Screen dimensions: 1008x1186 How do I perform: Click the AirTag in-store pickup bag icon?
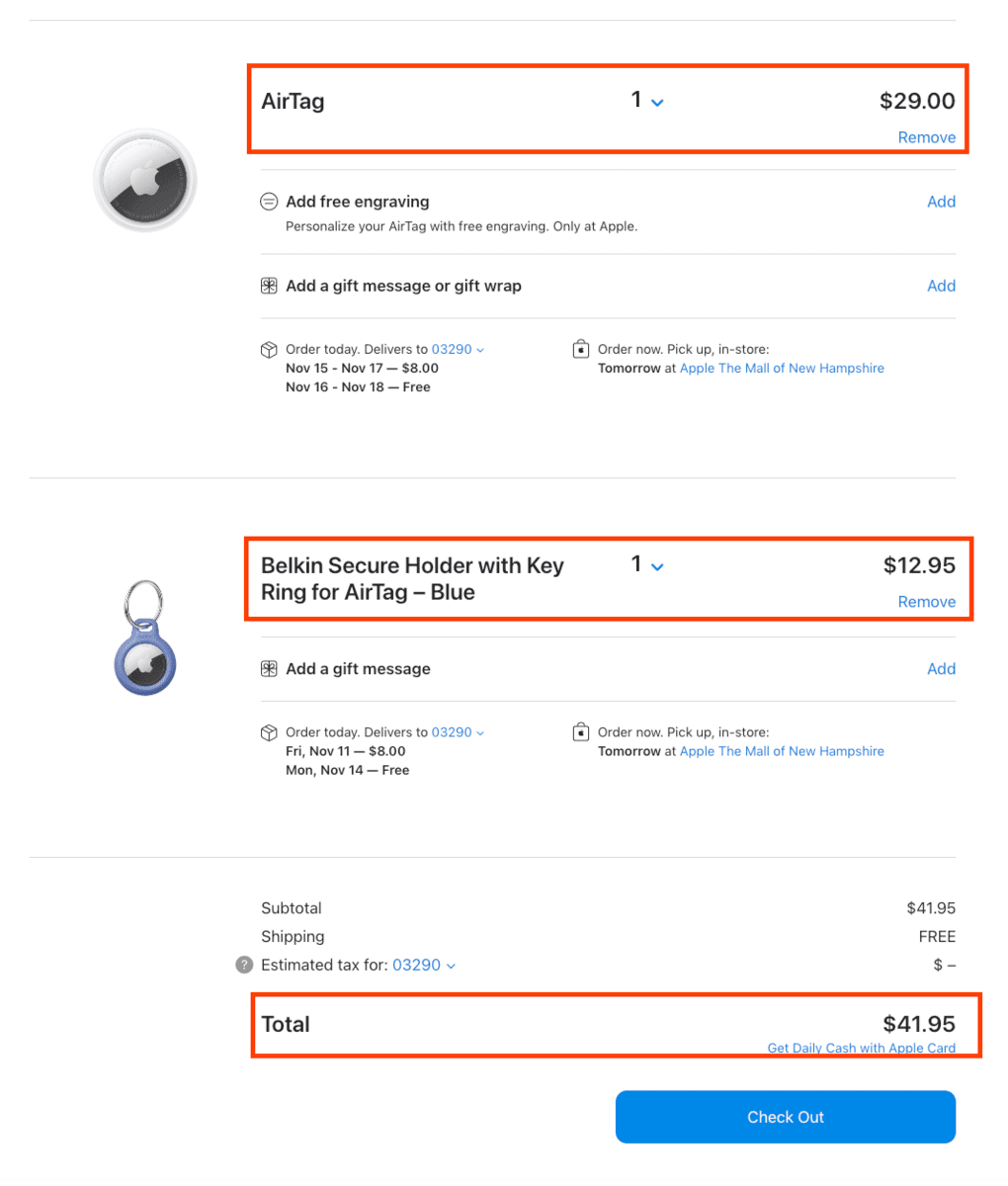pyautogui.click(x=581, y=350)
